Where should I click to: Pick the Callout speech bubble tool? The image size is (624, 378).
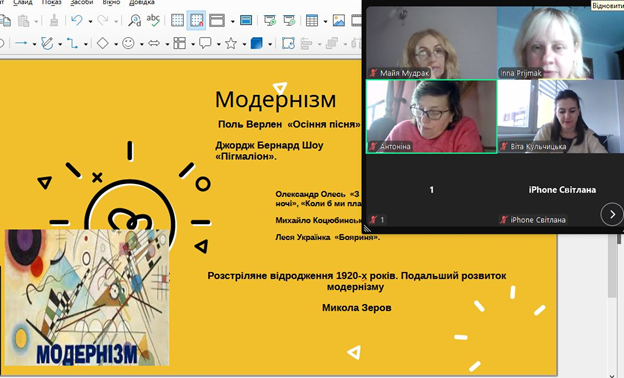[205, 43]
